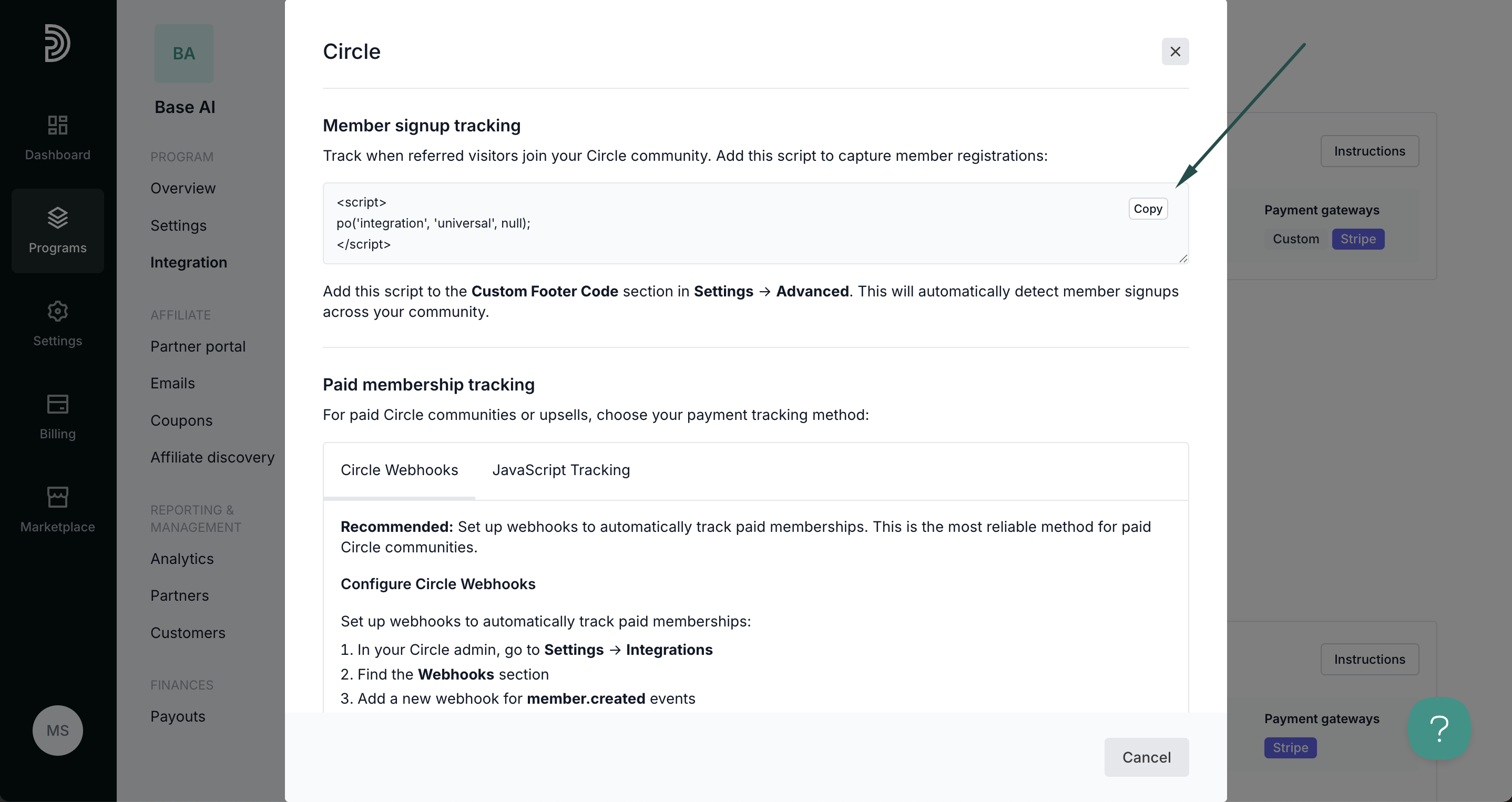Open the Integration page
Viewport: 1512px width, 802px height.
188,262
